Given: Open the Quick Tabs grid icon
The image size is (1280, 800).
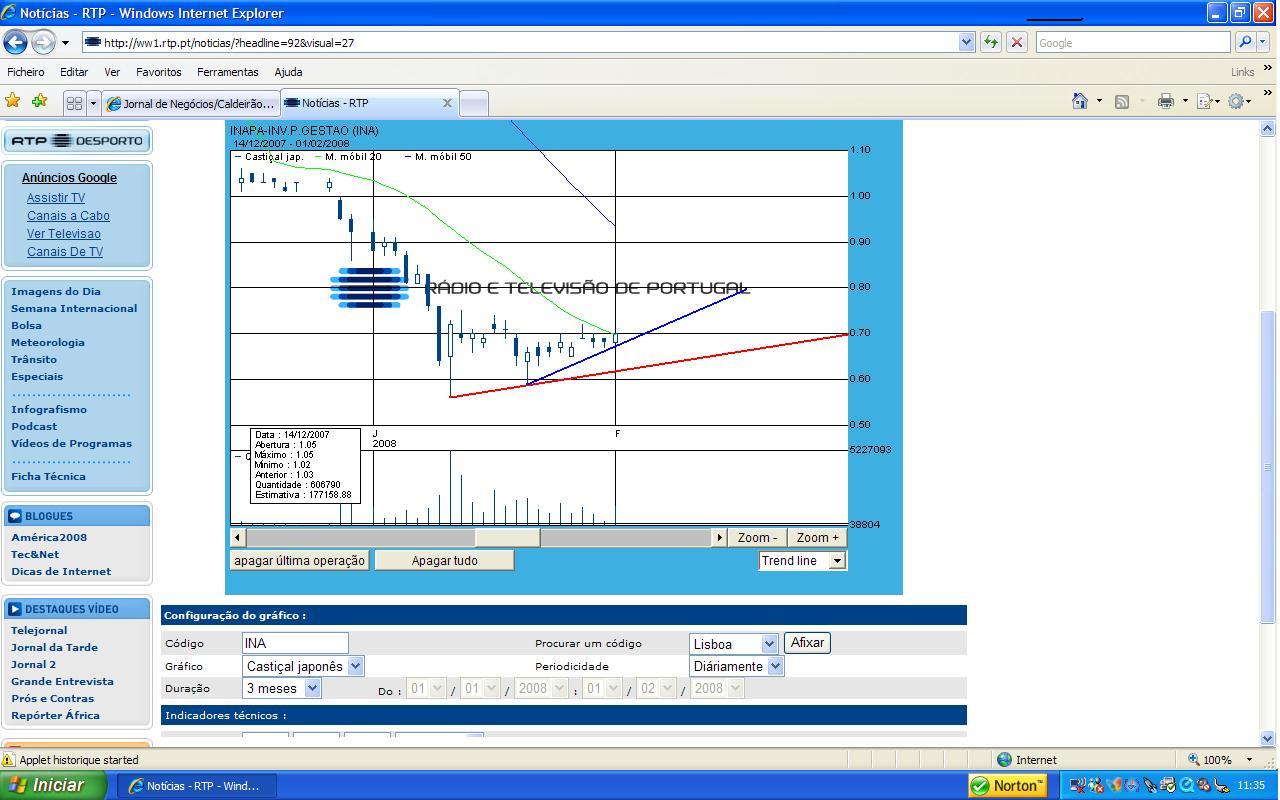Looking at the screenshot, I should click(74, 103).
